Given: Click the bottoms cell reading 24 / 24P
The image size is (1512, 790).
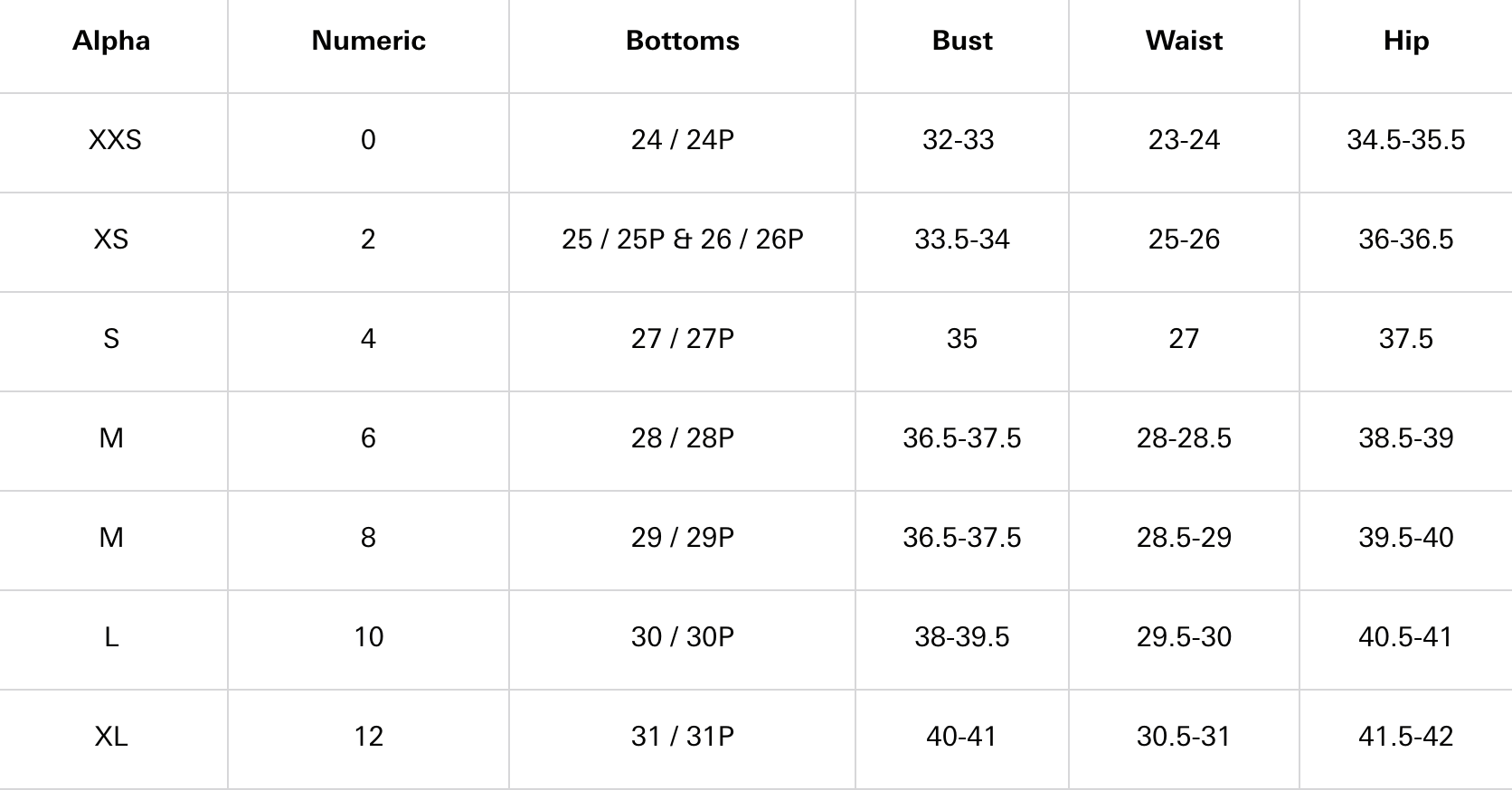Looking at the screenshot, I should pos(682,140).
